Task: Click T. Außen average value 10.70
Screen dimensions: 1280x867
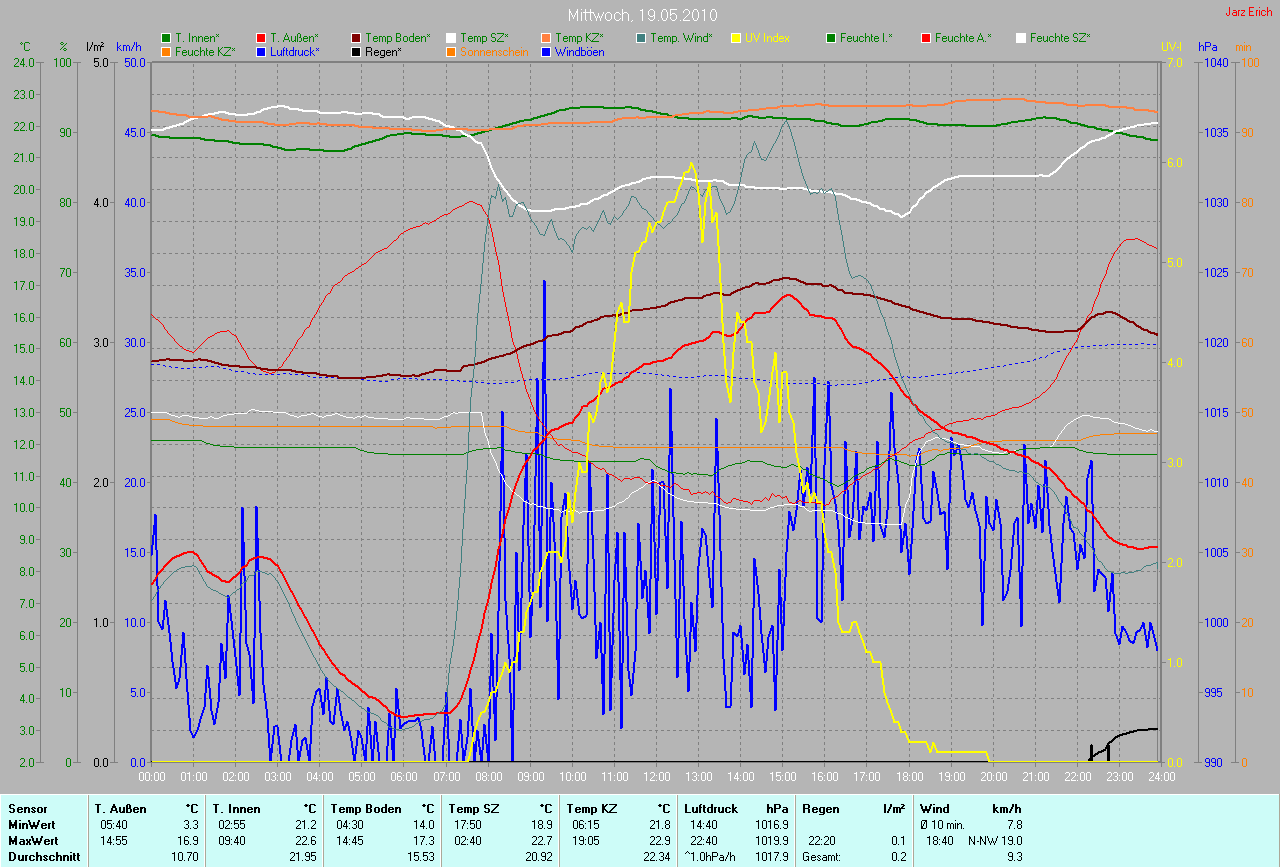Action: [185, 857]
